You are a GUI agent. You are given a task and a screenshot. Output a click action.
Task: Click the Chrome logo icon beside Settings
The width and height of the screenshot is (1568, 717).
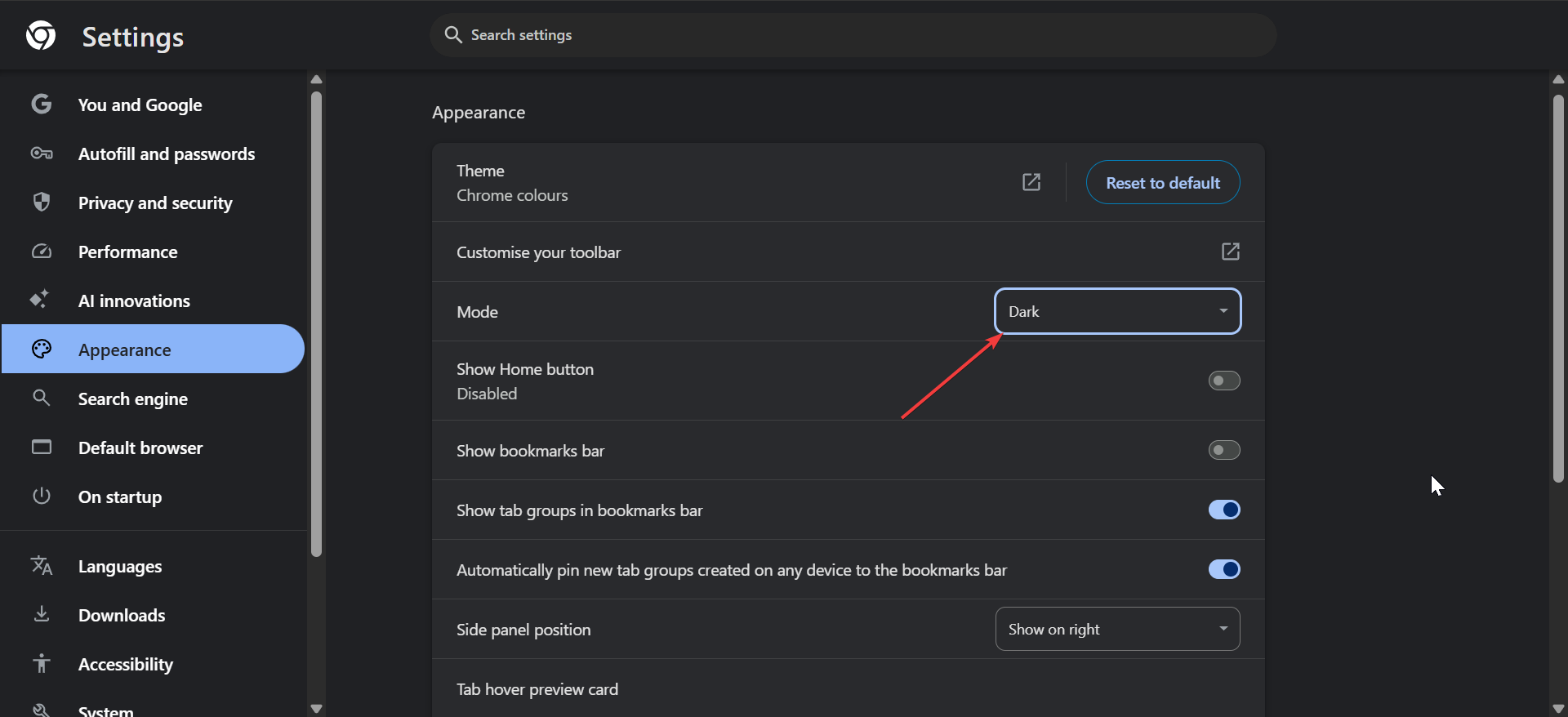[x=41, y=36]
